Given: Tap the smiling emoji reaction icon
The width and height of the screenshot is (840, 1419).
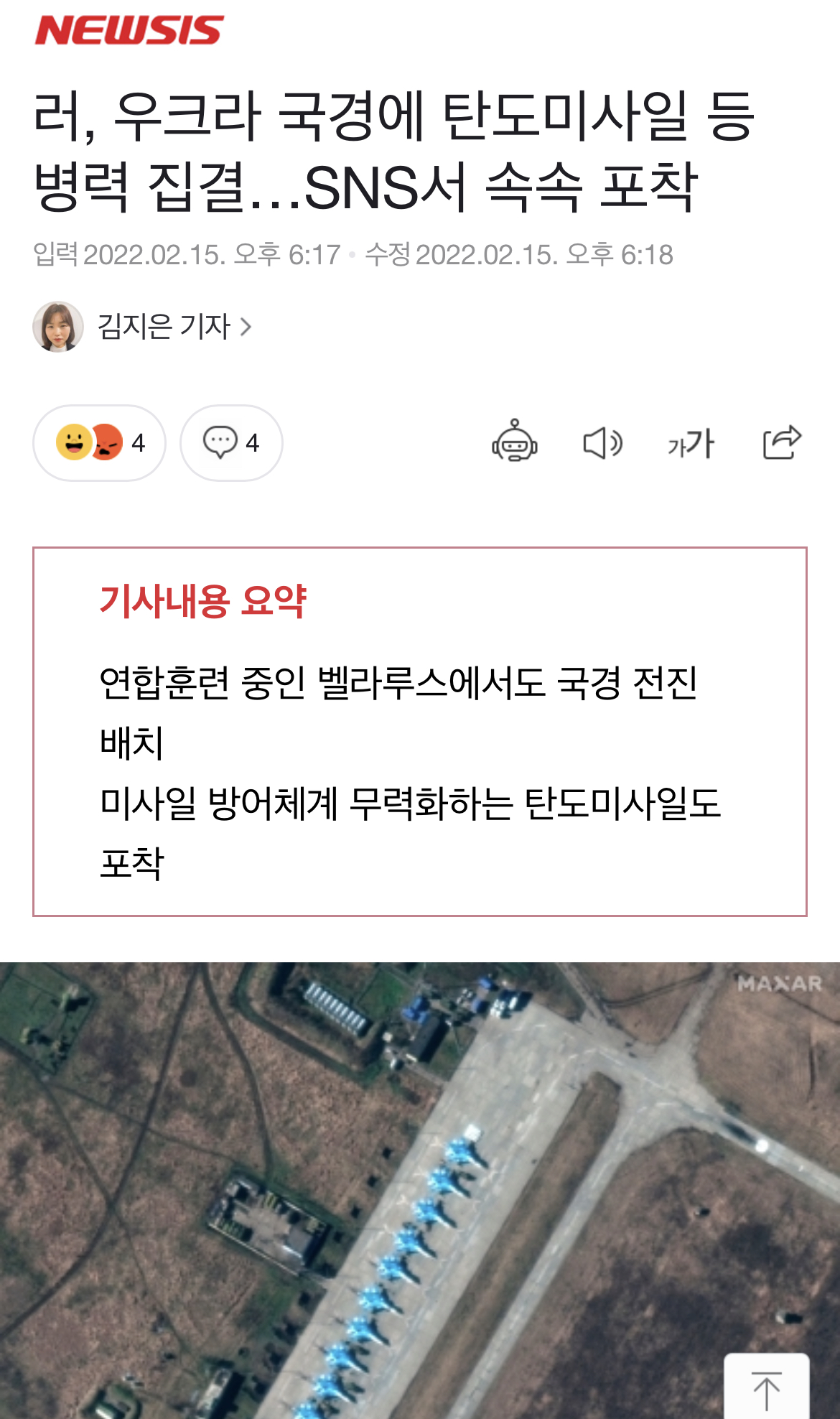Looking at the screenshot, I should coord(73,442).
